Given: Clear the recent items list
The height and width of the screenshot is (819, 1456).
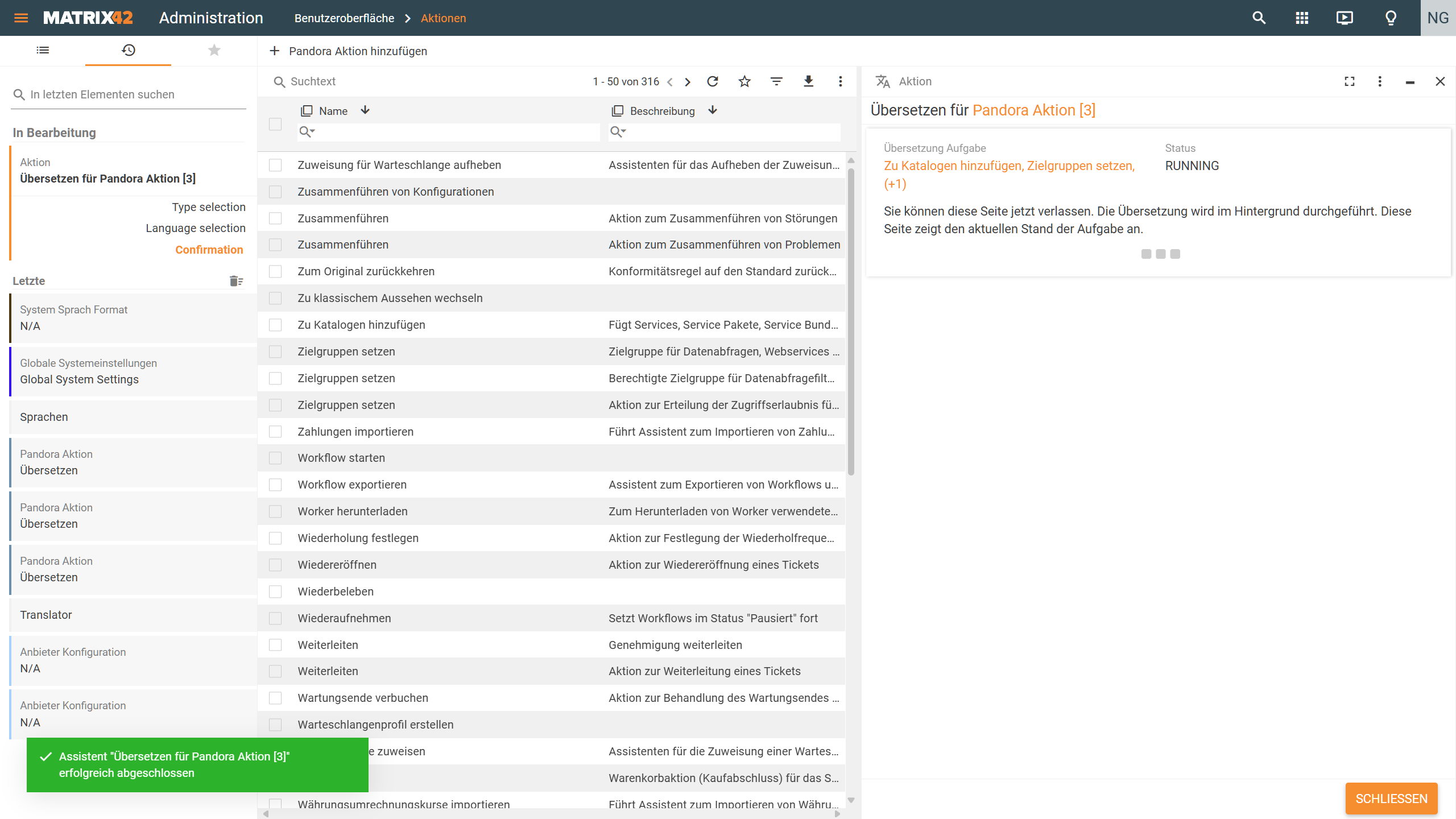Looking at the screenshot, I should coord(236,281).
